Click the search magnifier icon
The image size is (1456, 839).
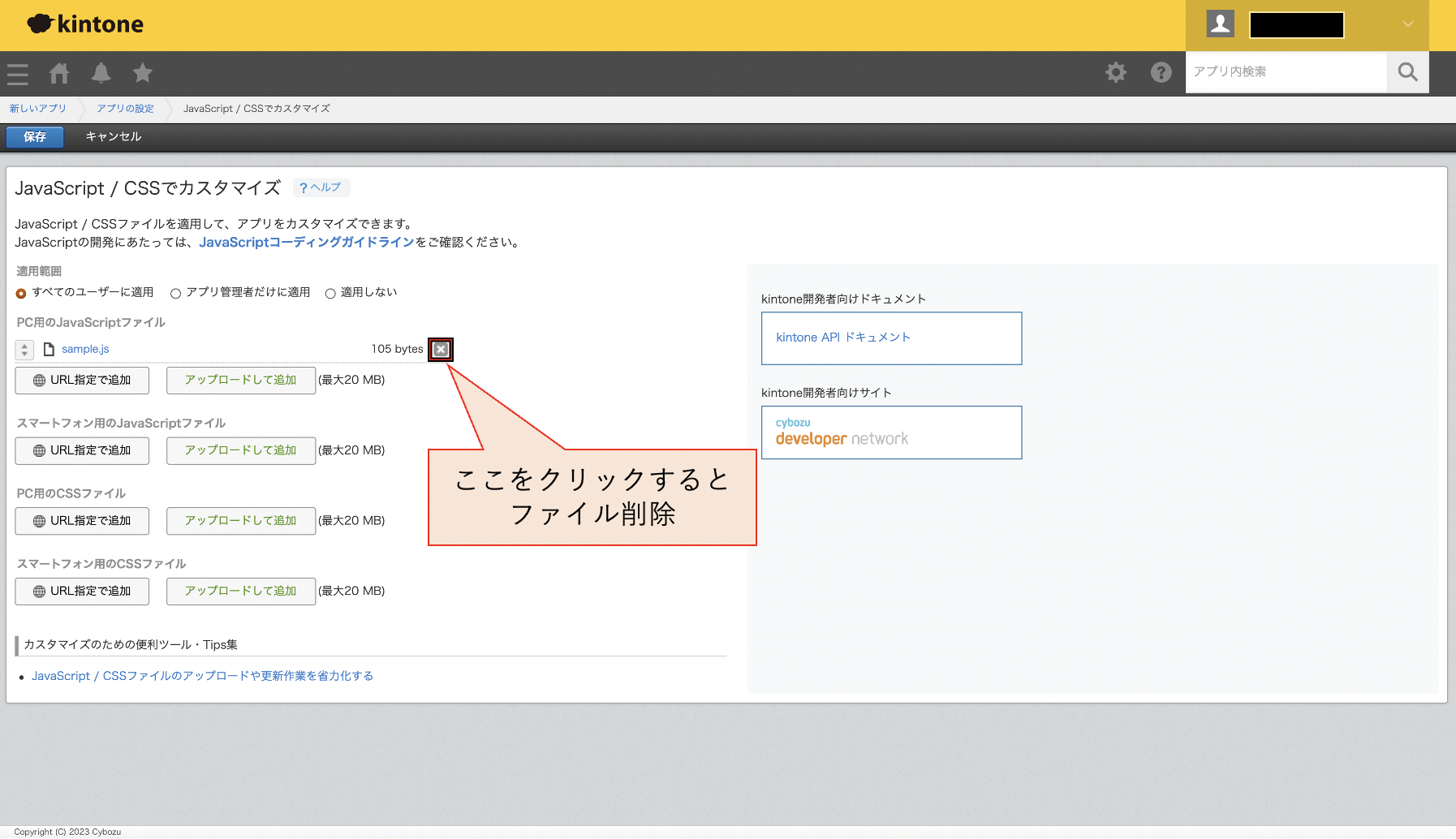point(1407,72)
